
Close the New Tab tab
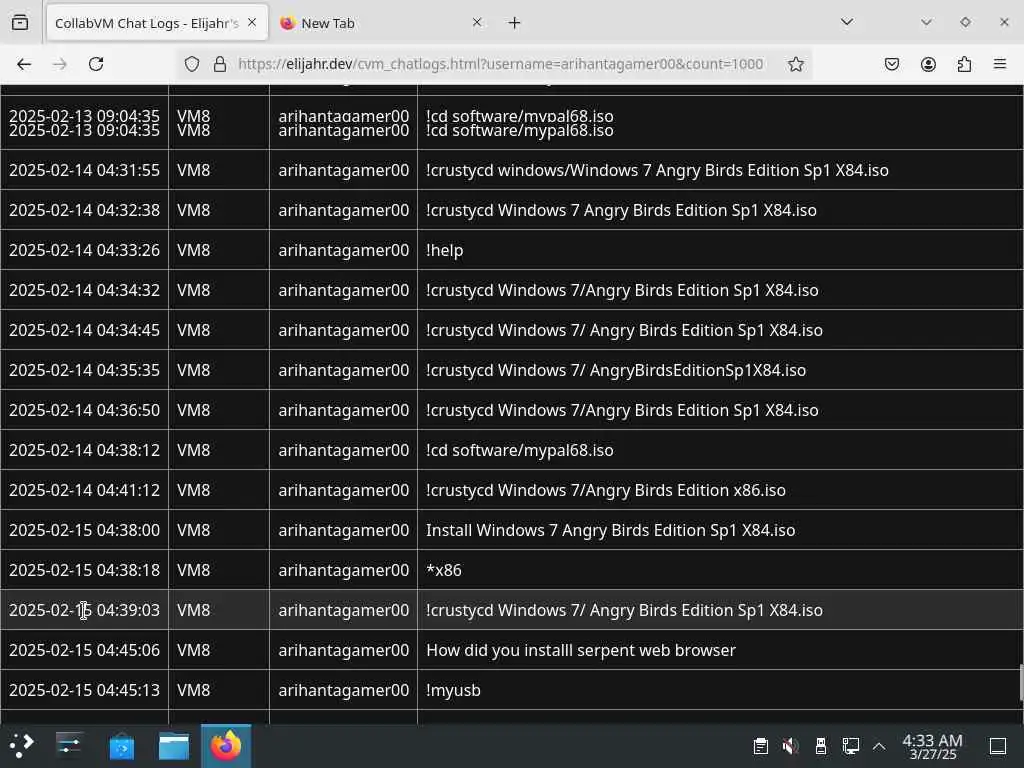tap(477, 23)
